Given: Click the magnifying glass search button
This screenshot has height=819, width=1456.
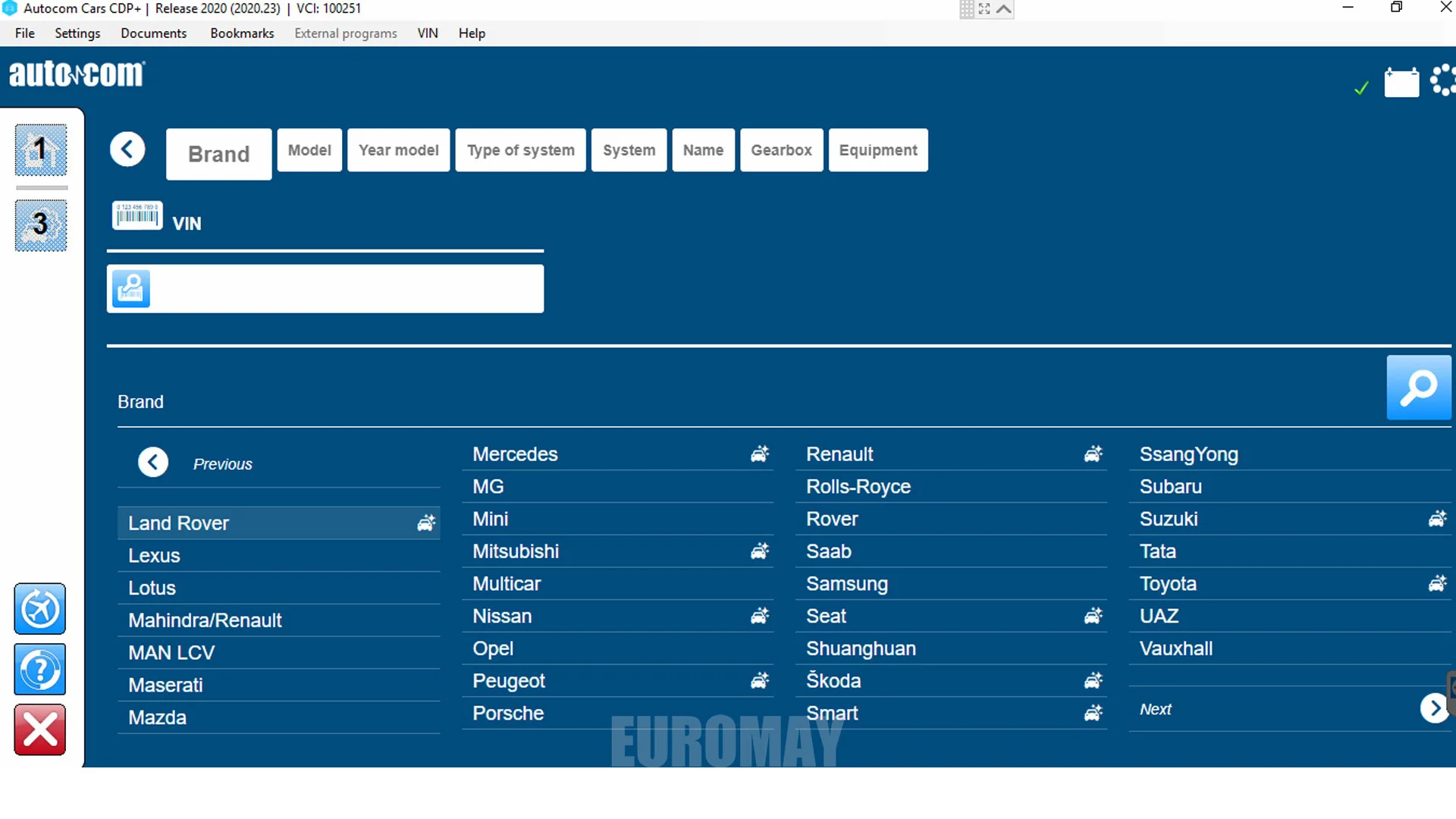Looking at the screenshot, I should pos(1418,388).
